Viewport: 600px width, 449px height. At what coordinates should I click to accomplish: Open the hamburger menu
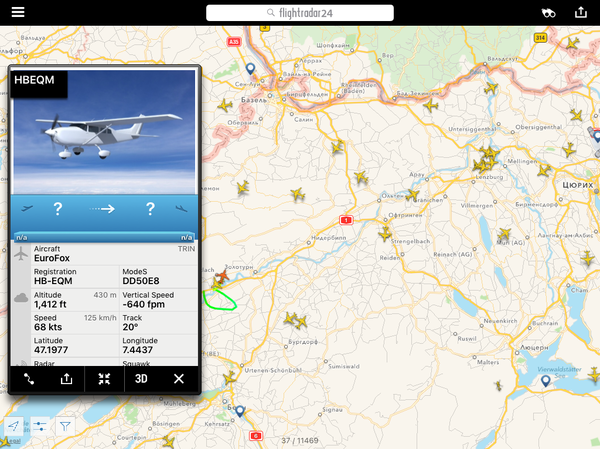pyautogui.click(x=18, y=12)
